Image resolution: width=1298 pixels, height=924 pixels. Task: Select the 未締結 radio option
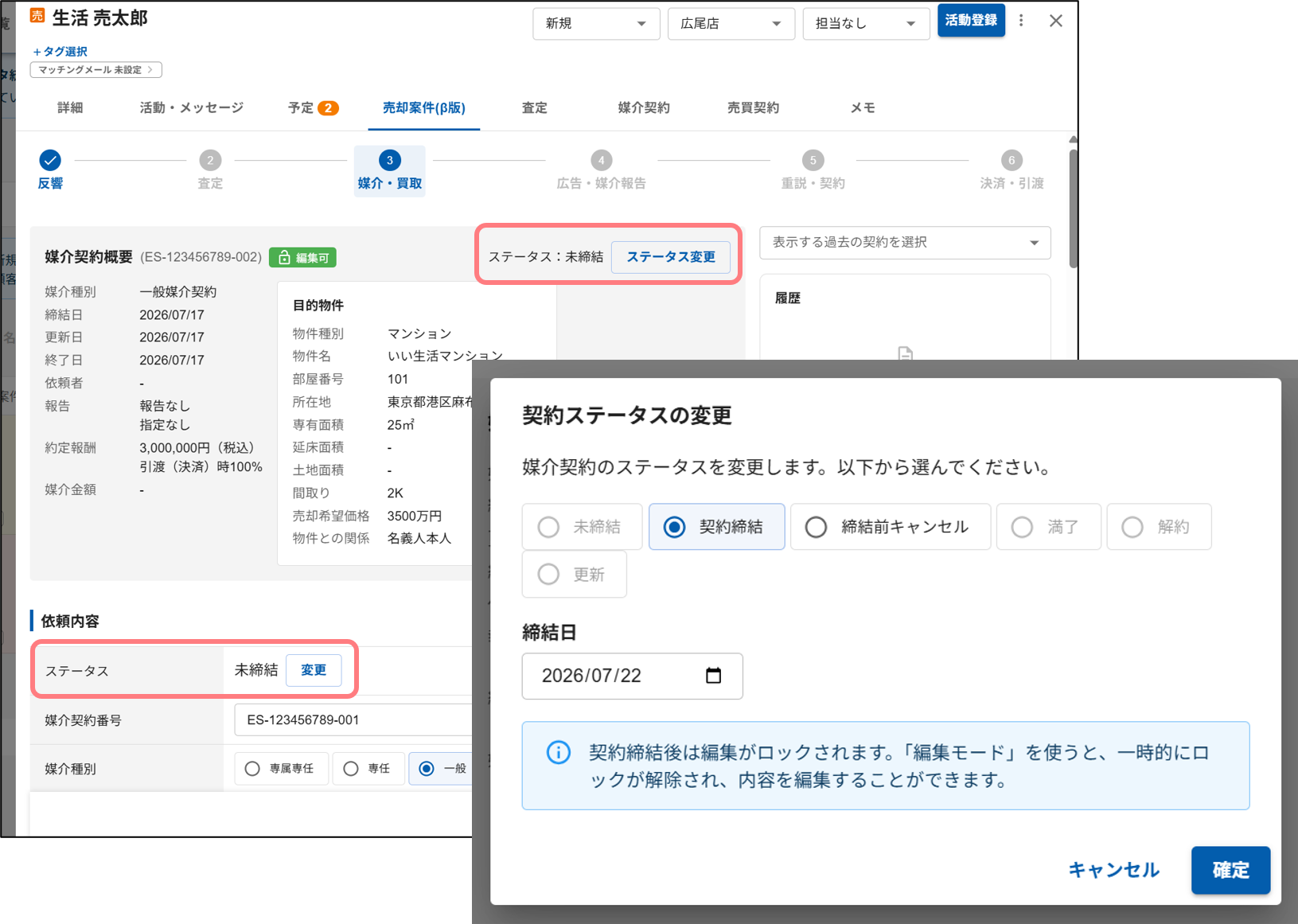(582, 527)
